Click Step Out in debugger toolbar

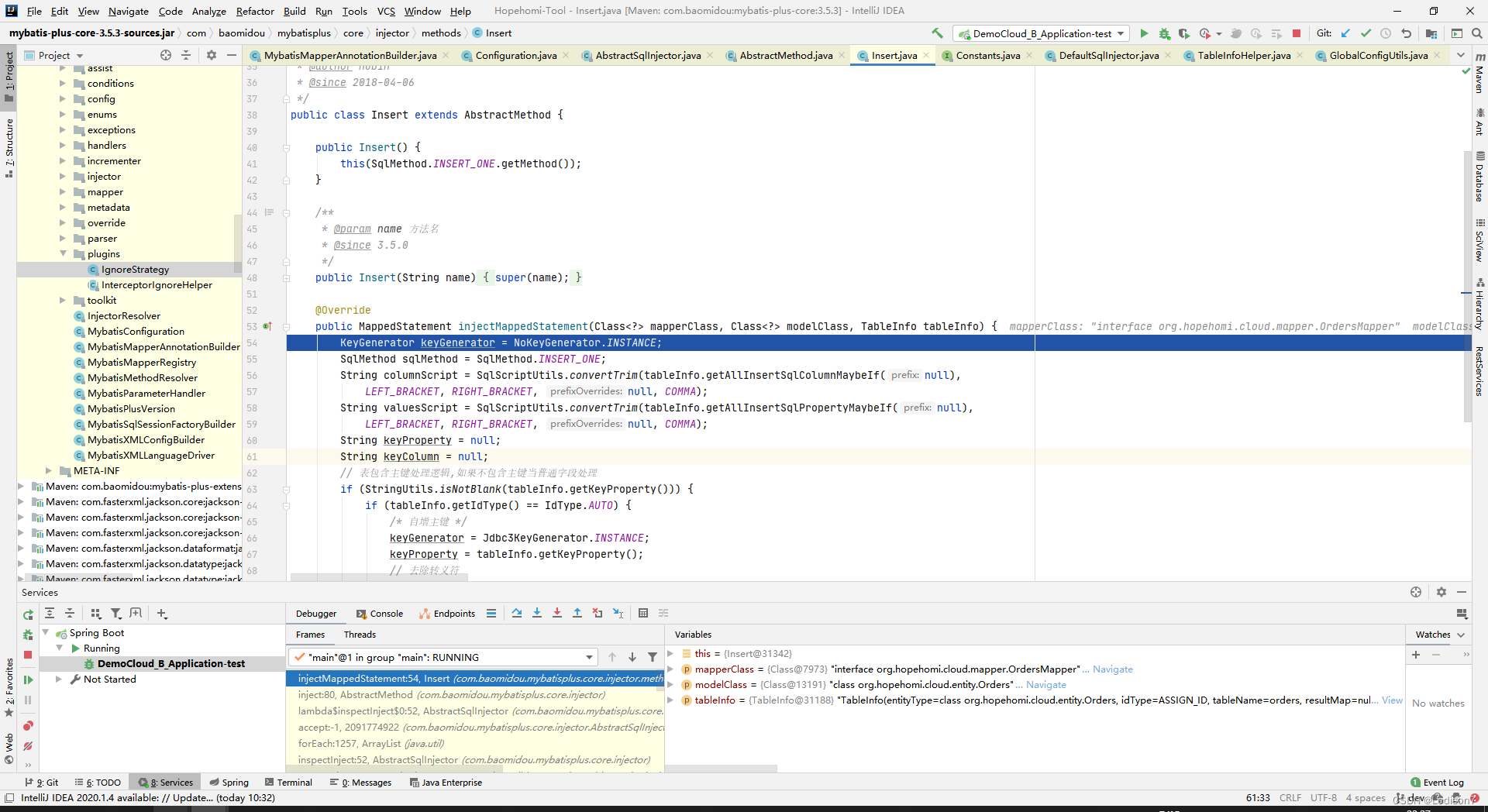pos(577,613)
